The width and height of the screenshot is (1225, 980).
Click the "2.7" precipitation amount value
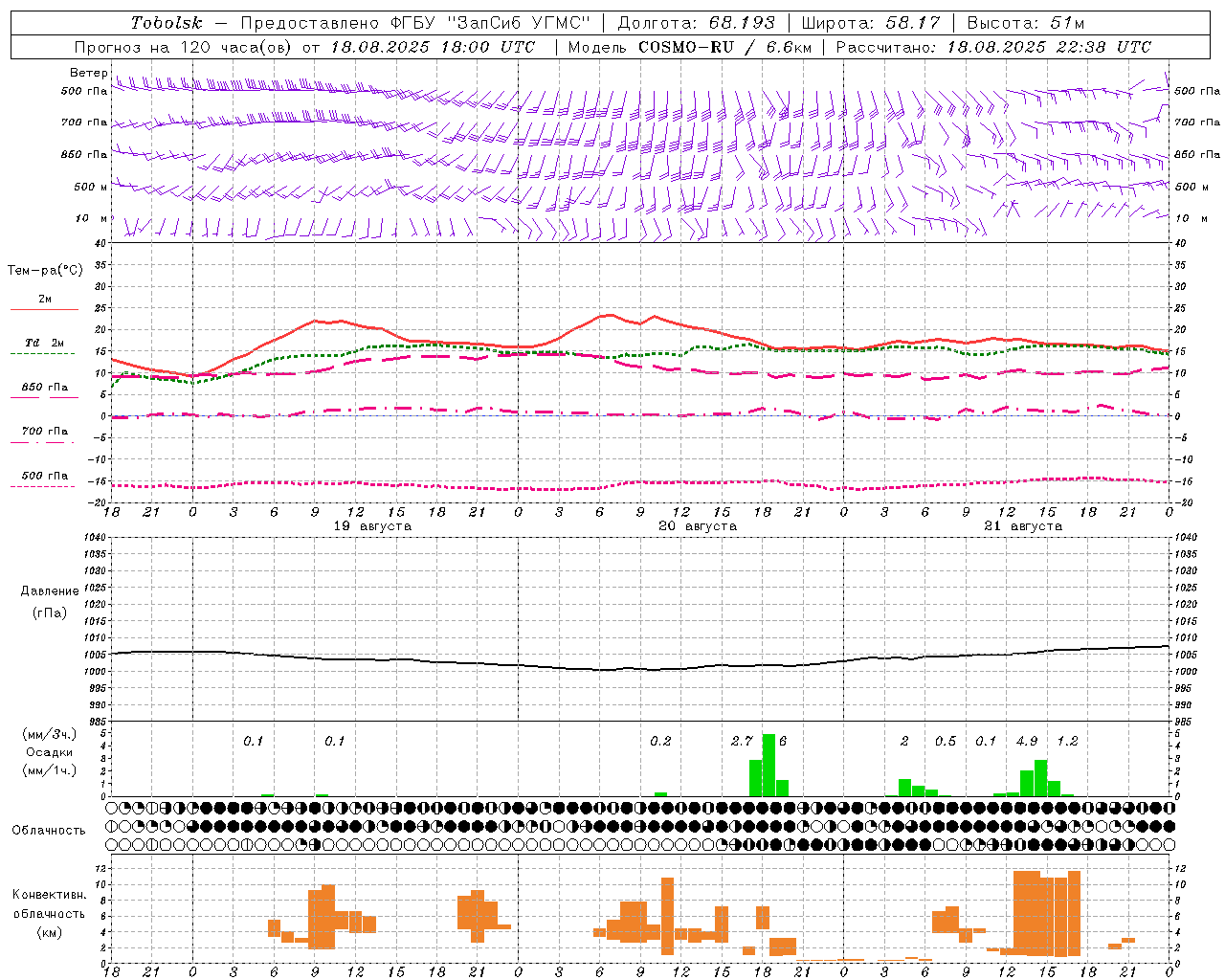(742, 742)
